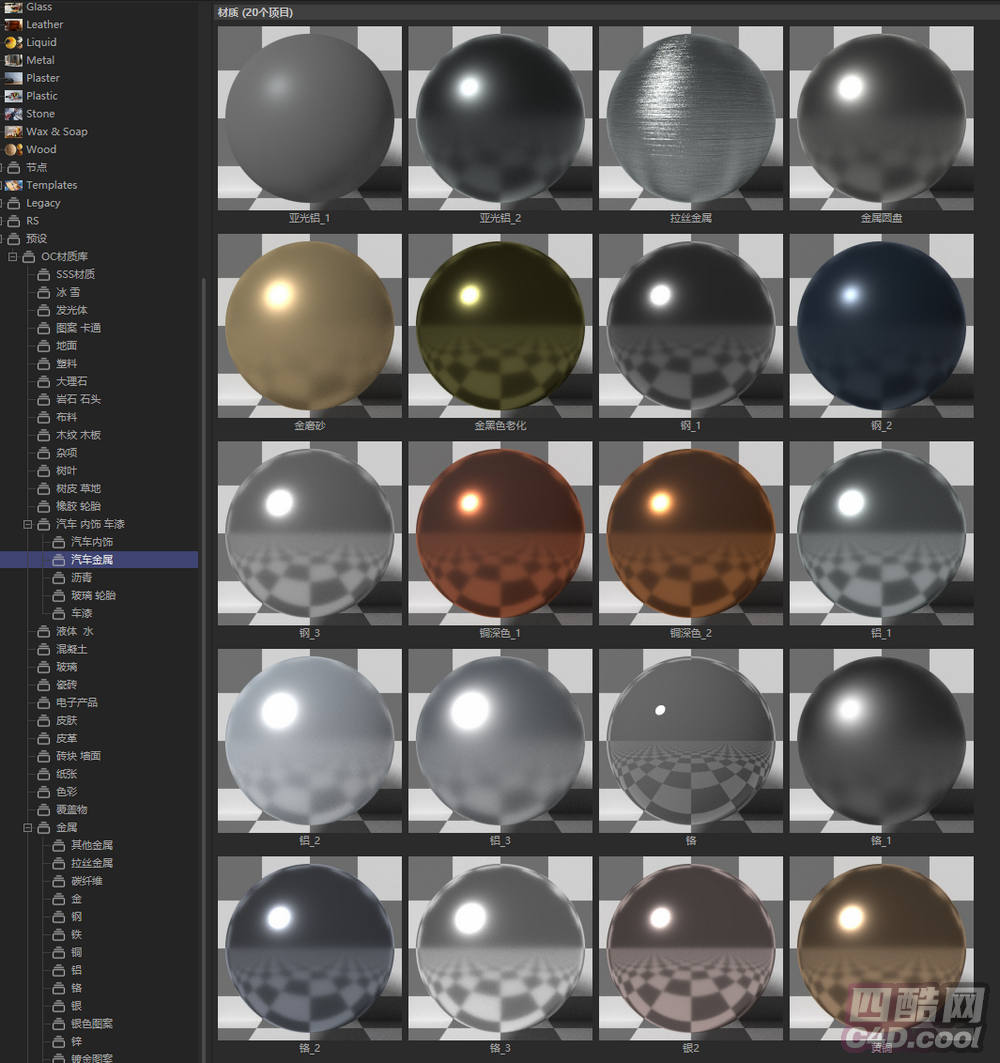1000x1063 pixels.
Task: Select the 拉丝金属 material thumbnail
Action: click(691, 116)
